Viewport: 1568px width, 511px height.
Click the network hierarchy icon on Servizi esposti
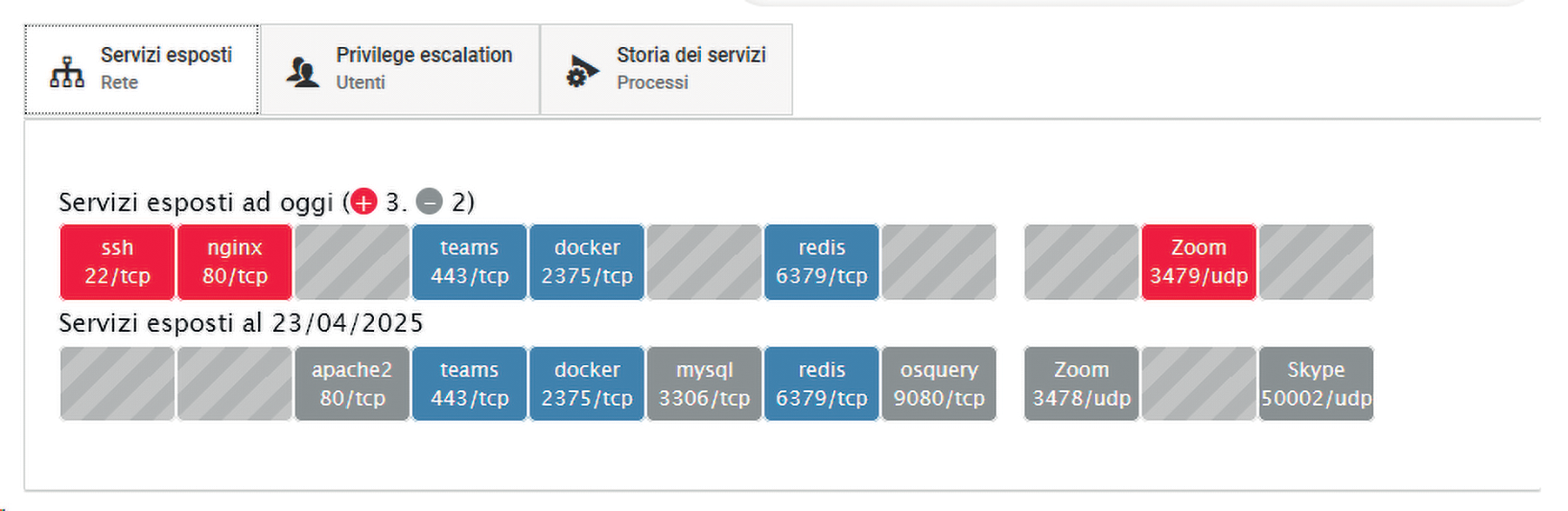click(x=67, y=72)
